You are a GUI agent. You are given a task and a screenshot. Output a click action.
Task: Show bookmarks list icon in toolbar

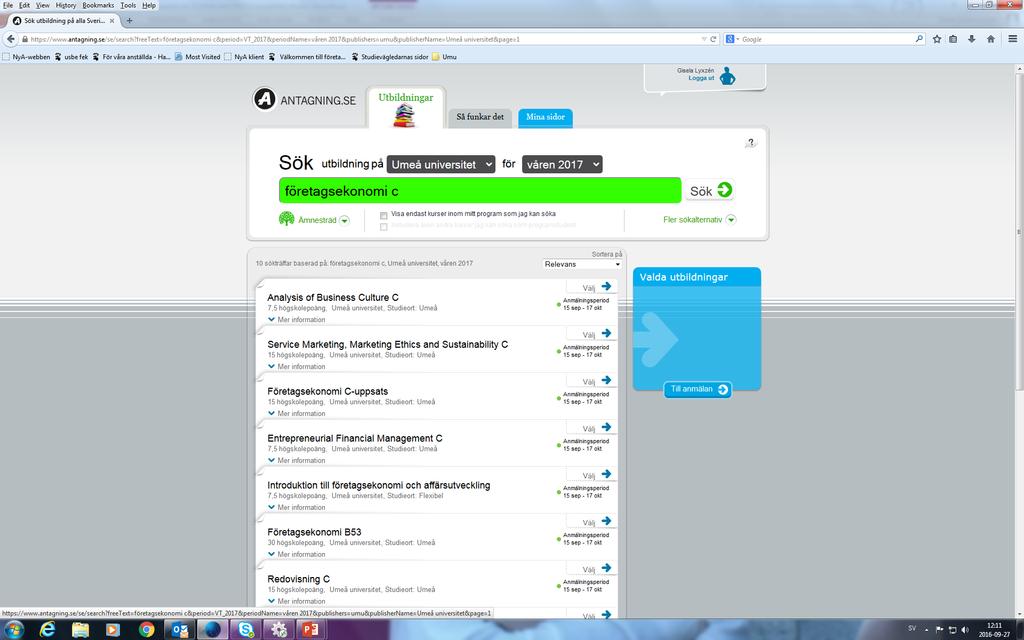coord(953,39)
